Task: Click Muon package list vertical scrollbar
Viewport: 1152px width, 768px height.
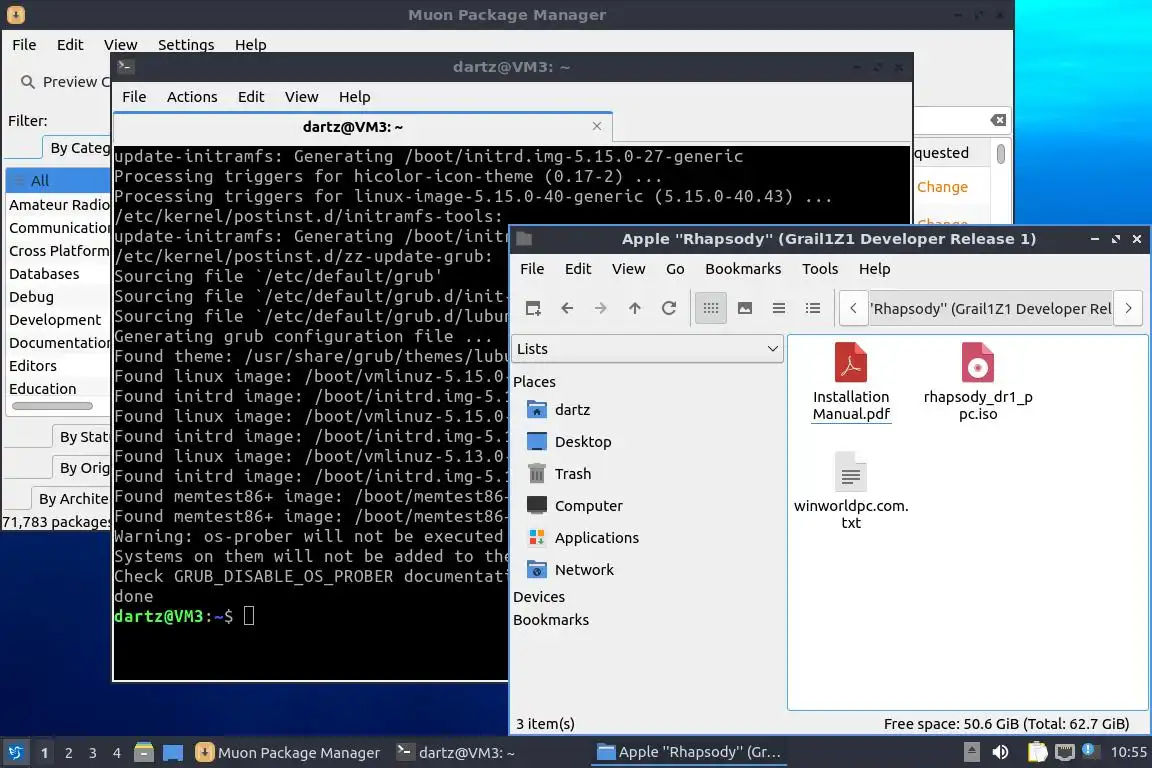Action: click(1001, 154)
